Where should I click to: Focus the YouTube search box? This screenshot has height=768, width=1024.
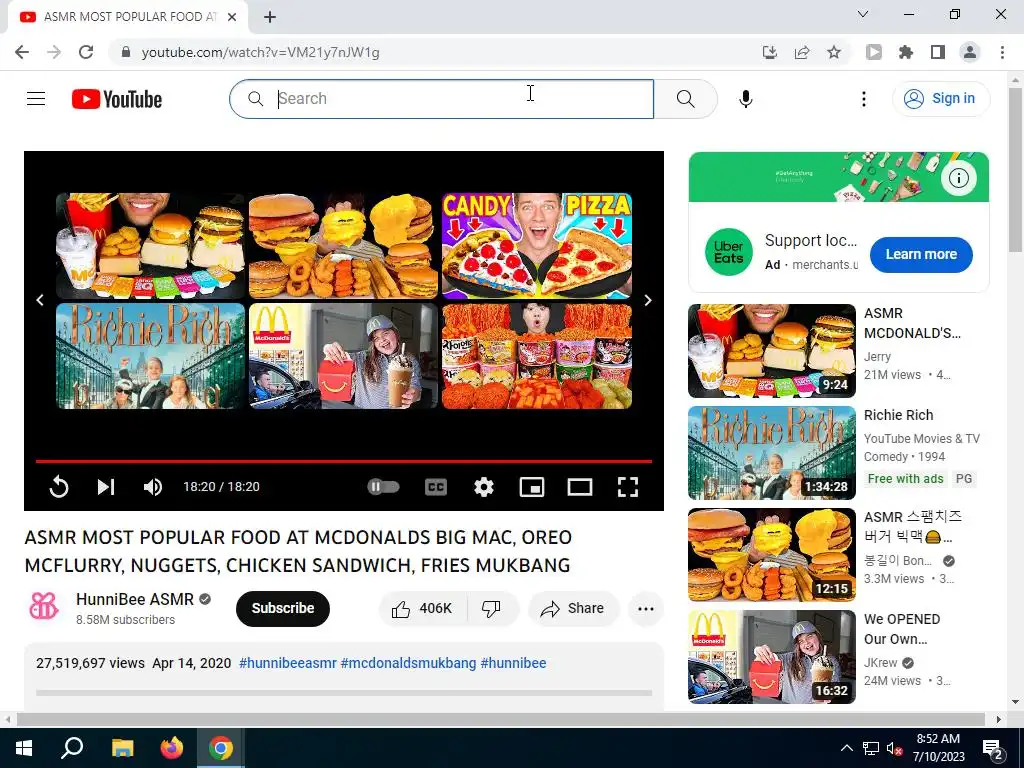(x=441, y=99)
